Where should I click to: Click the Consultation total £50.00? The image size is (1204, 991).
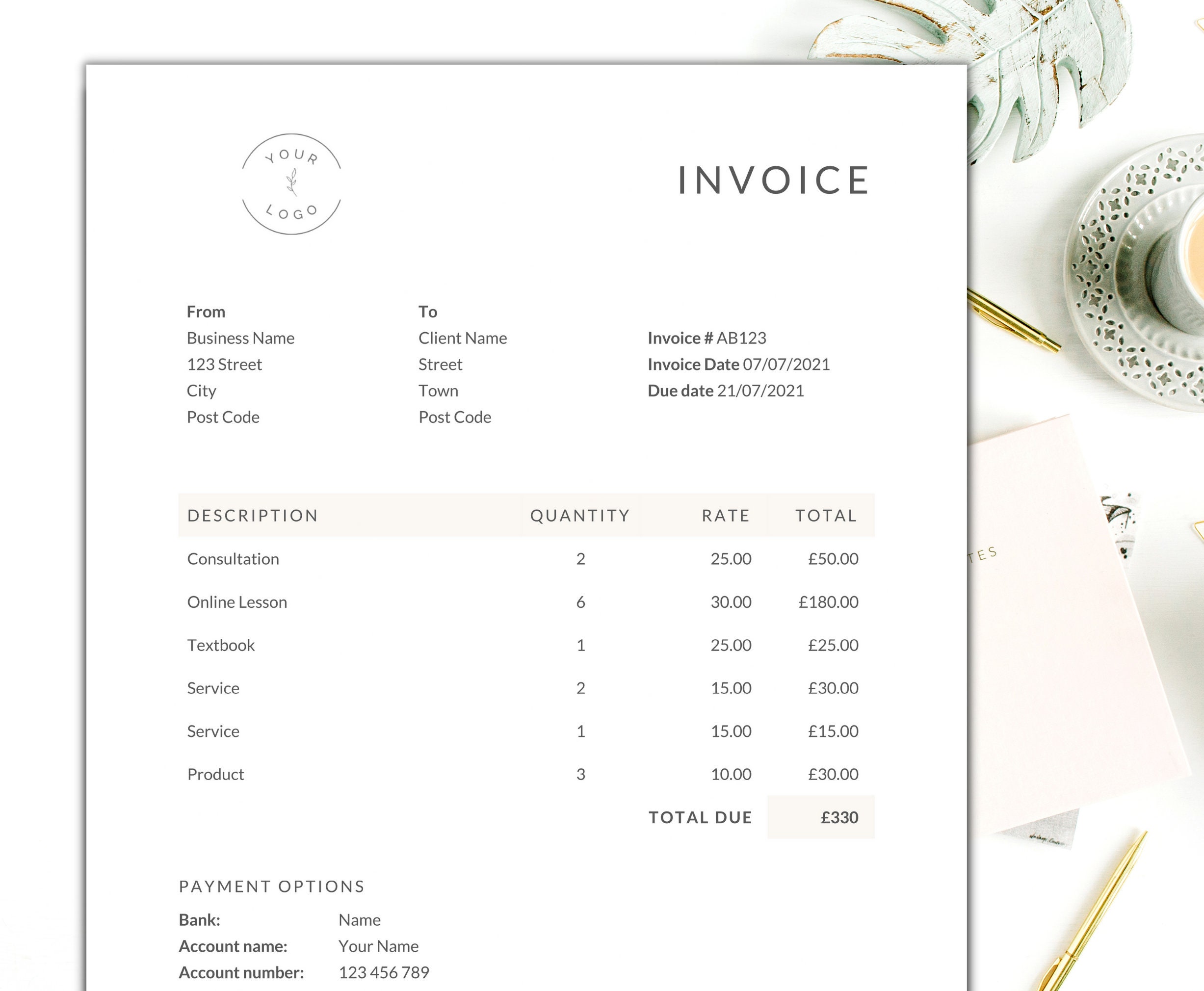coord(833,559)
